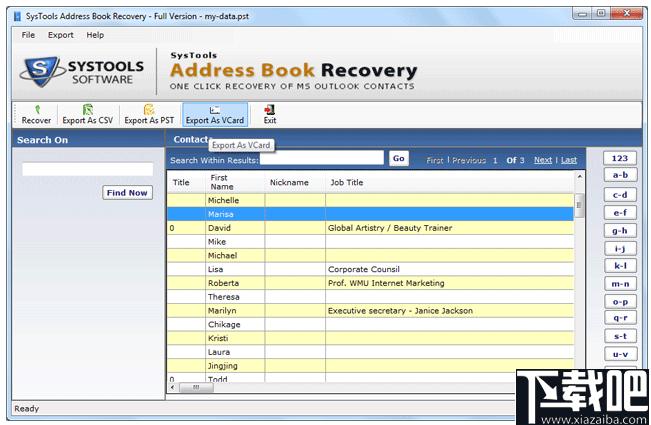
Task: Open the File menu
Action: (x=28, y=35)
